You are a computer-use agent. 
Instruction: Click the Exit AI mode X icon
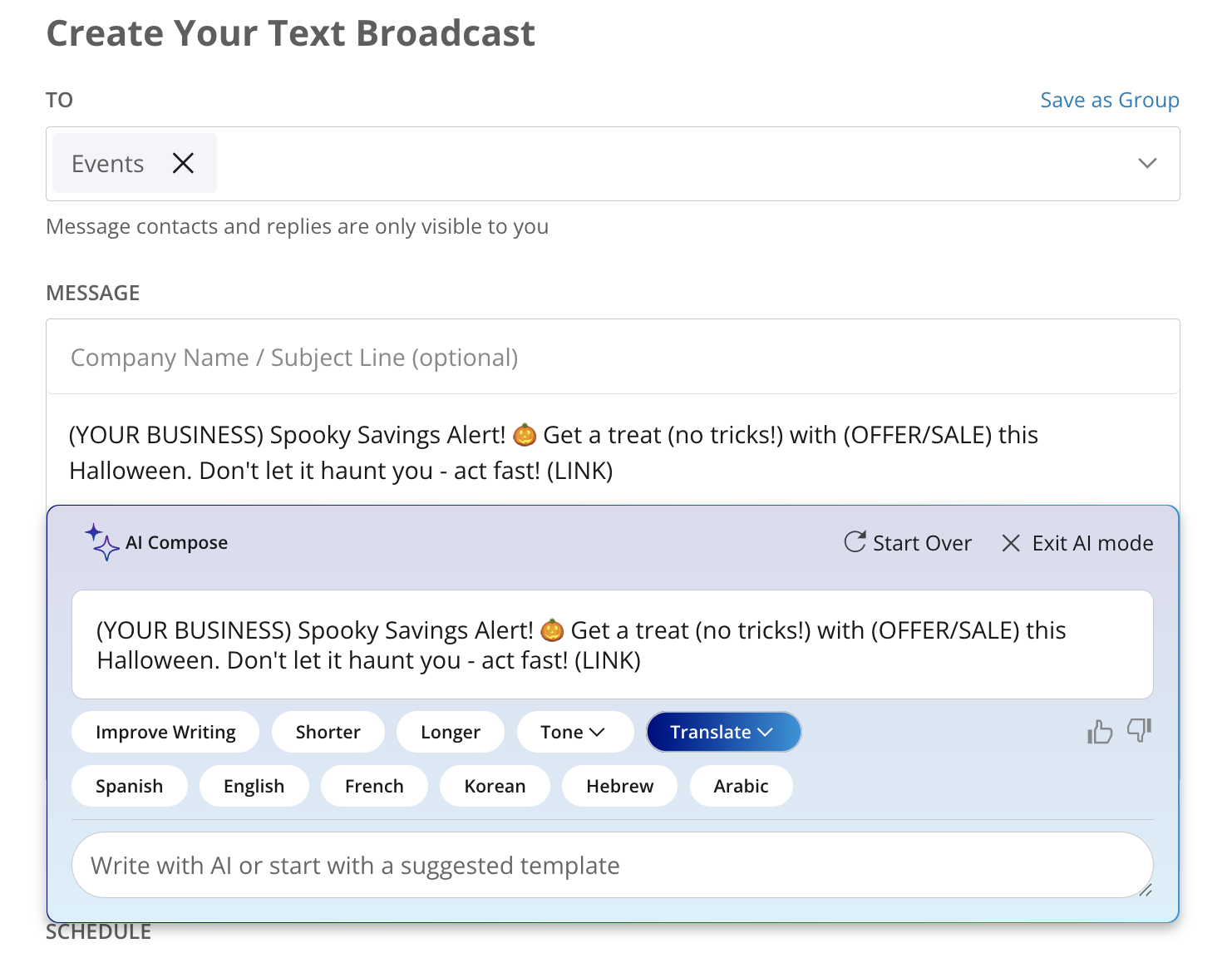coord(1011,543)
